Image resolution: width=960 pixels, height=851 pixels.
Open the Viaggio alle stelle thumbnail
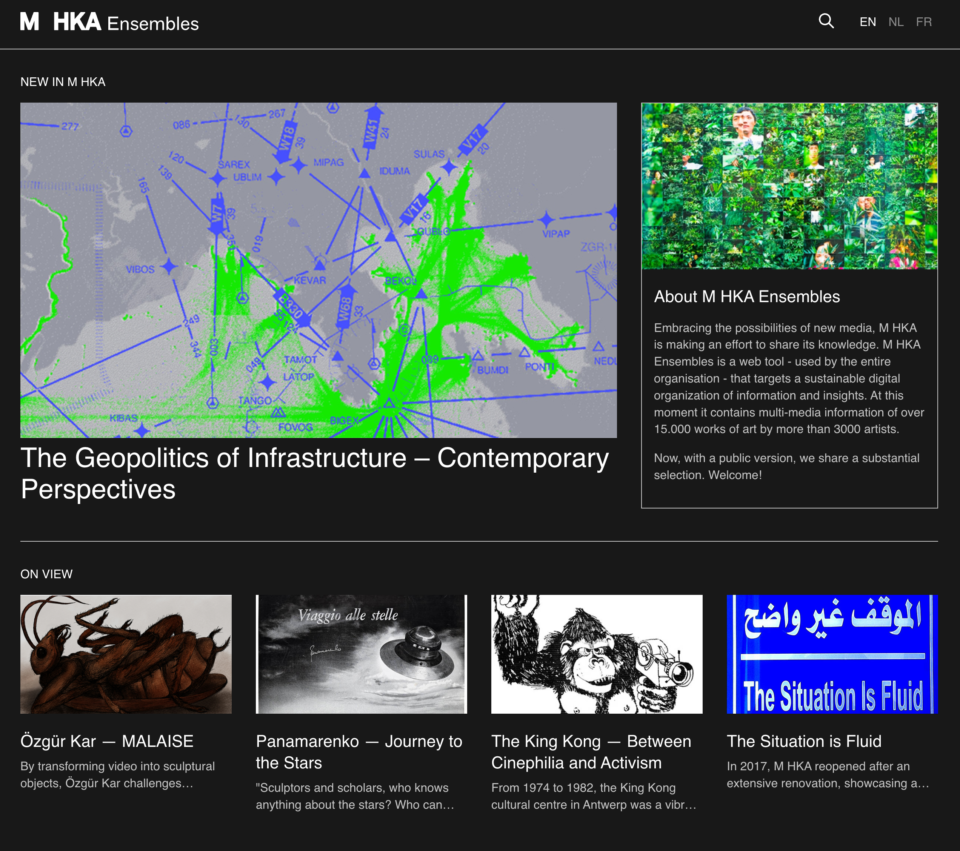click(x=361, y=654)
